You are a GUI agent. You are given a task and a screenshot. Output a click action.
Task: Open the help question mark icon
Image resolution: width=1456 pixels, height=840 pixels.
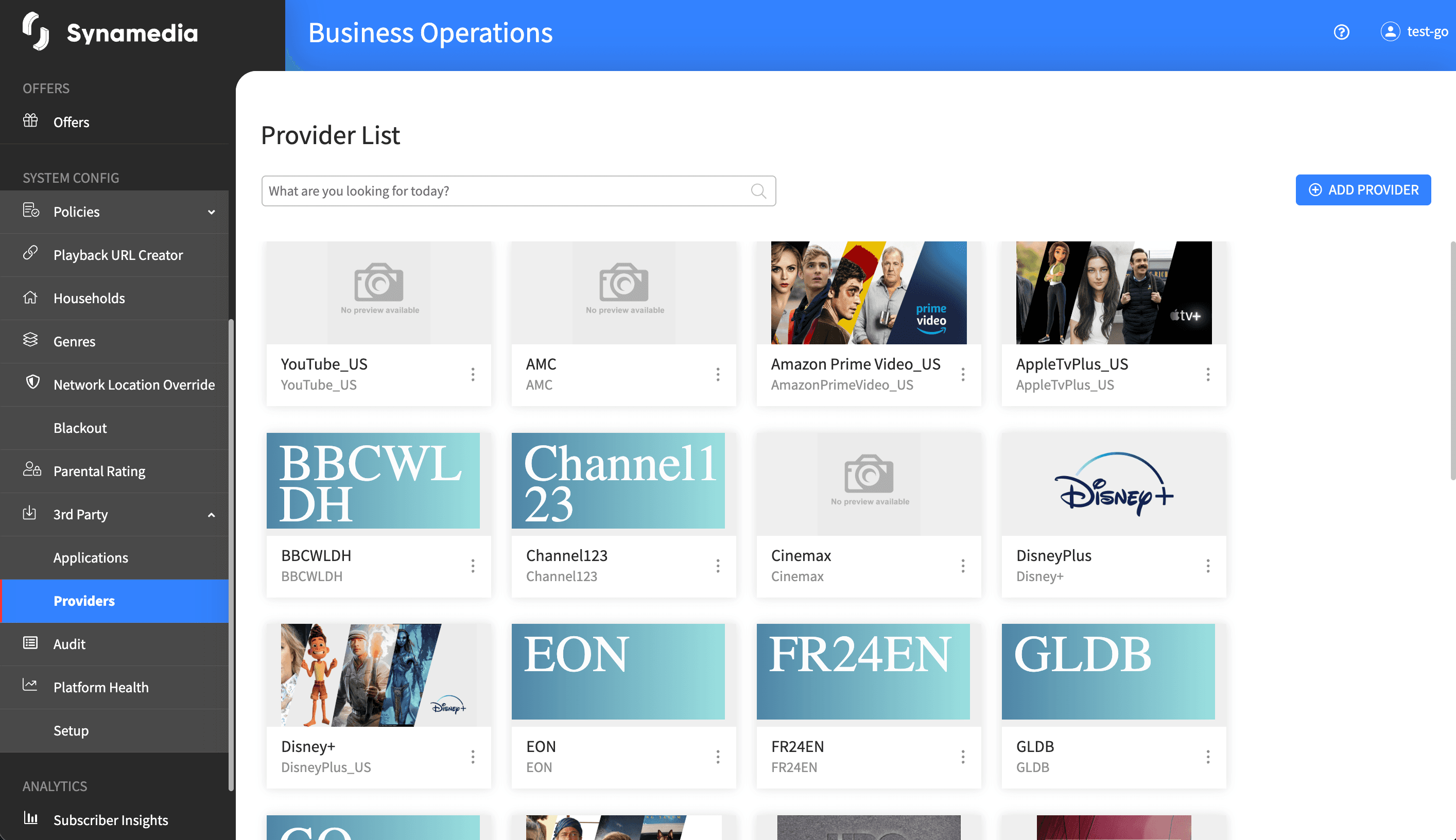[1341, 32]
